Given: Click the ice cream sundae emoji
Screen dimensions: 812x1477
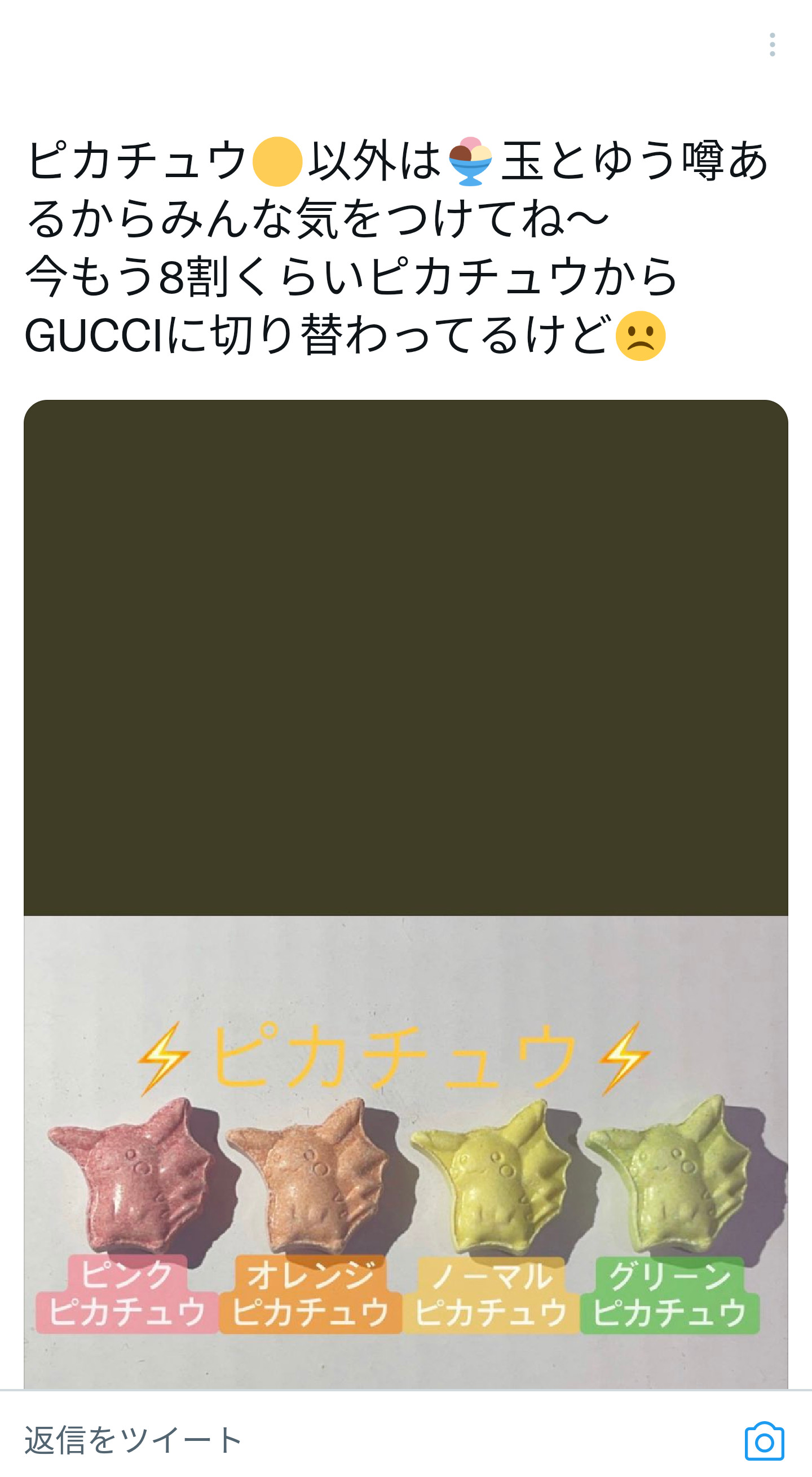Looking at the screenshot, I should coord(471,162).
